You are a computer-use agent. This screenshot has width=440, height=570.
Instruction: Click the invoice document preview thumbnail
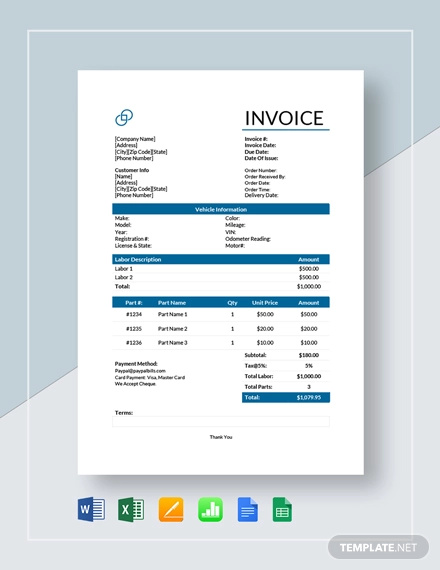pos(221,272)
